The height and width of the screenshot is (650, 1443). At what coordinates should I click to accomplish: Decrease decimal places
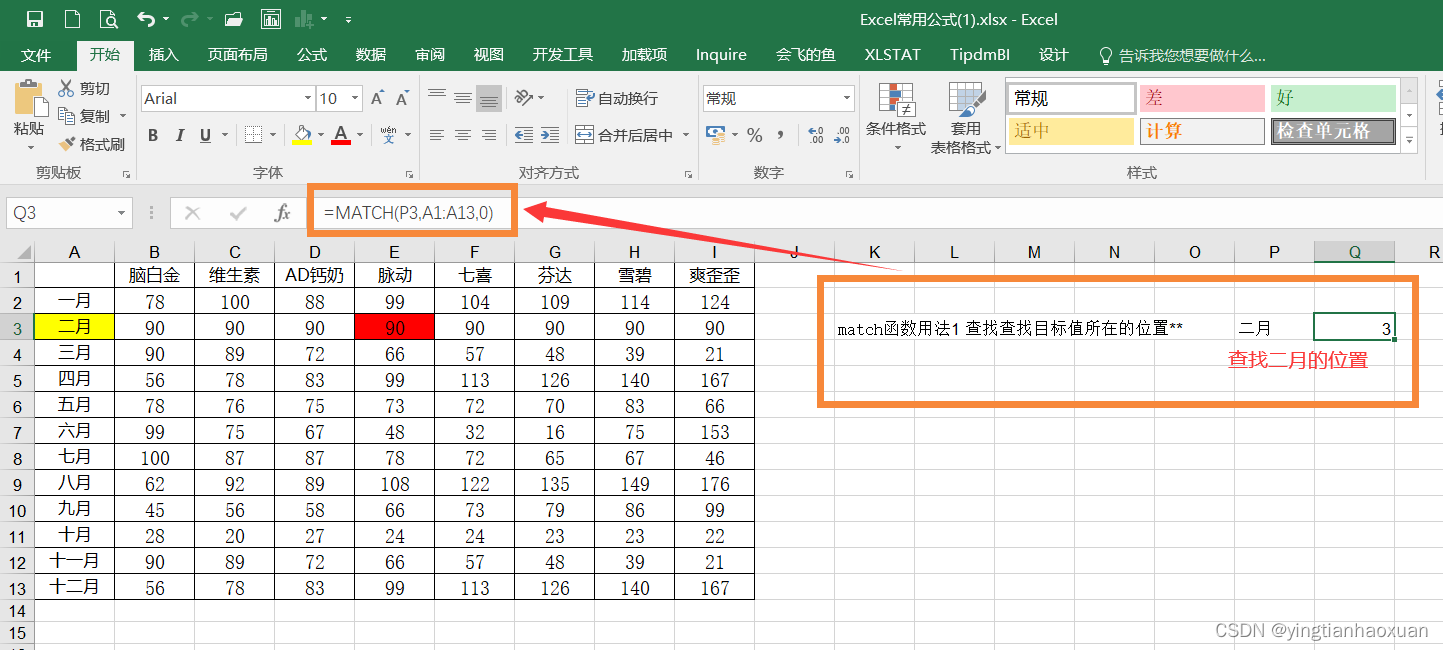pyautogui.click(x=842, y=135)
